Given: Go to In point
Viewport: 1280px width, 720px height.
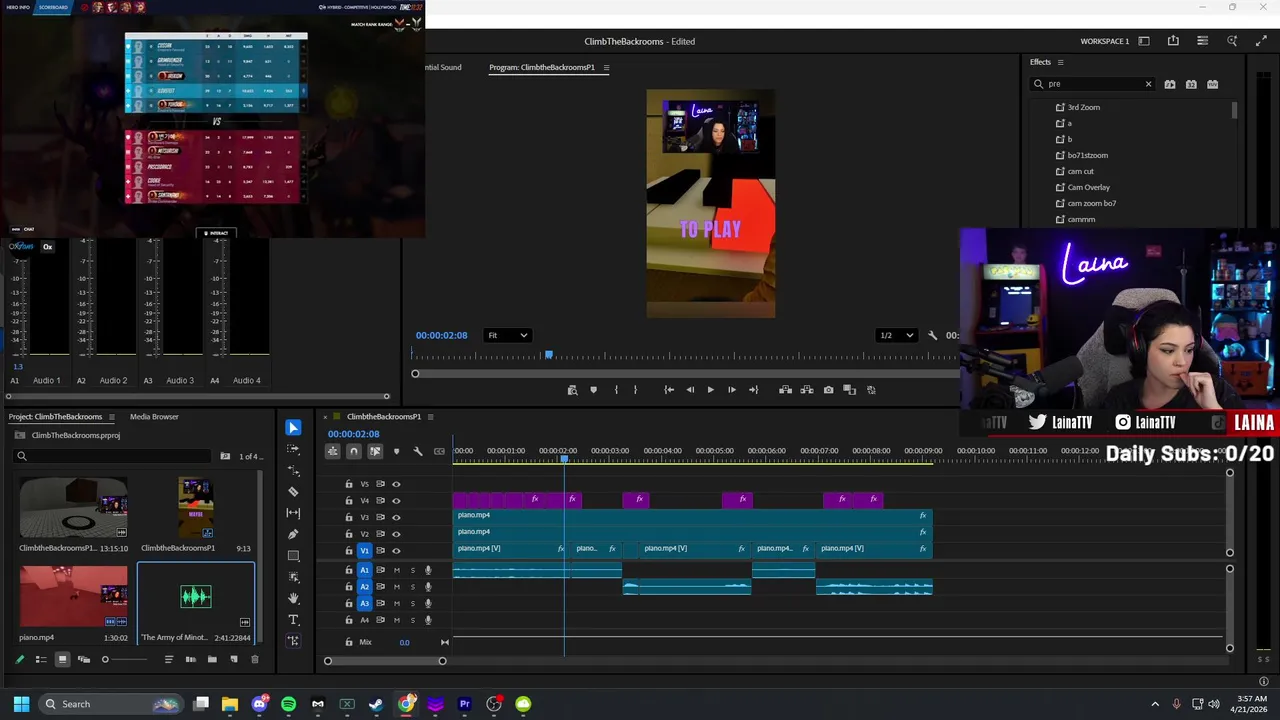Looking at the screenshot, I should (x=669, y=390).
